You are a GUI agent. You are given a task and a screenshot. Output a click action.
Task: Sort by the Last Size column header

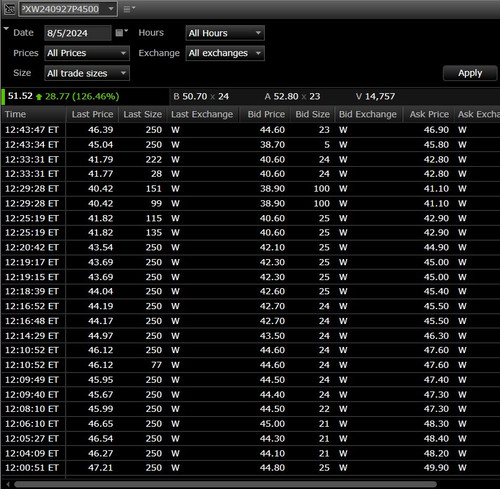pyautogui.click(x=142, y=114)
